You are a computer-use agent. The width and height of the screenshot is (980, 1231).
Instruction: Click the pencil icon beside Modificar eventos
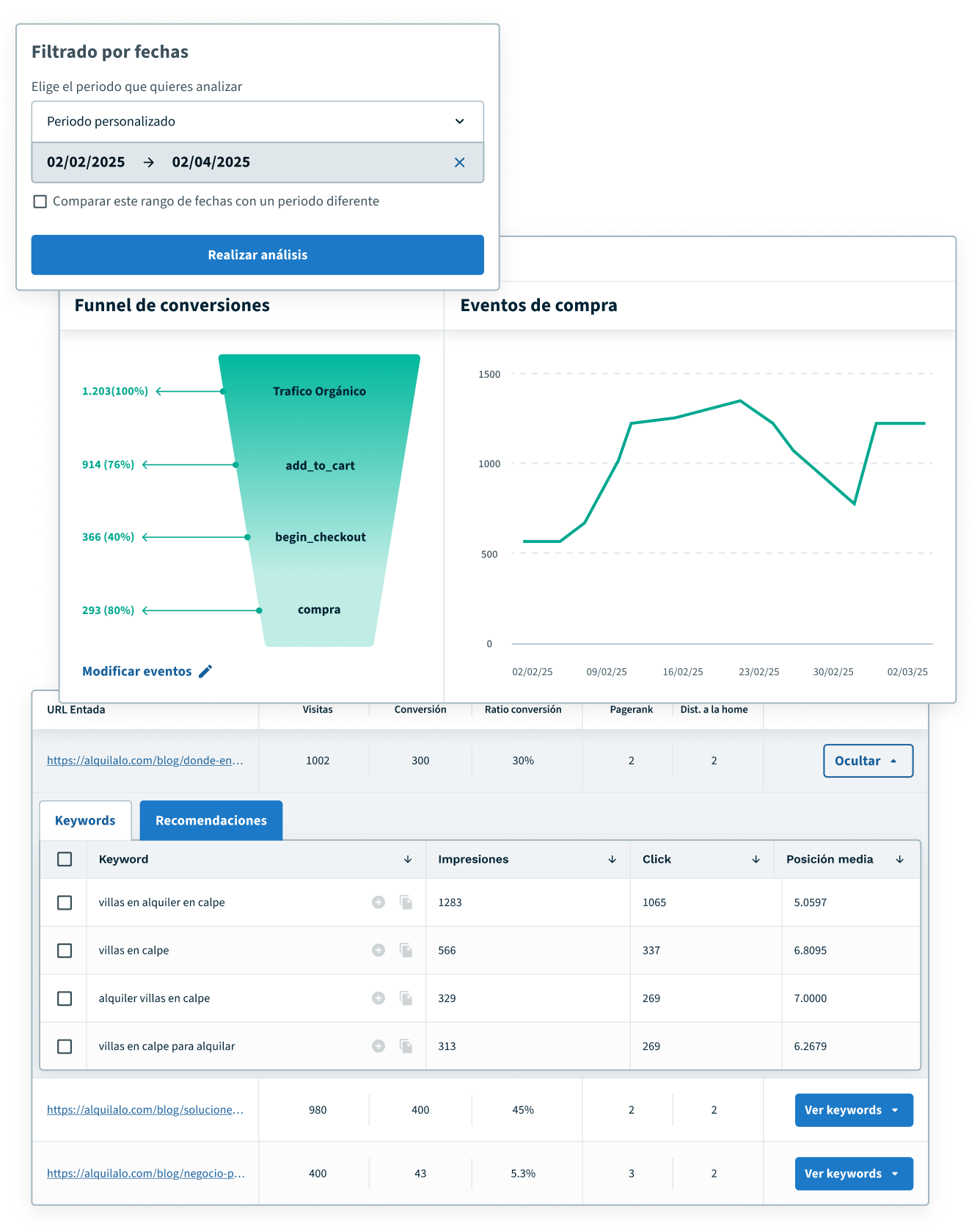pos(205,671)
